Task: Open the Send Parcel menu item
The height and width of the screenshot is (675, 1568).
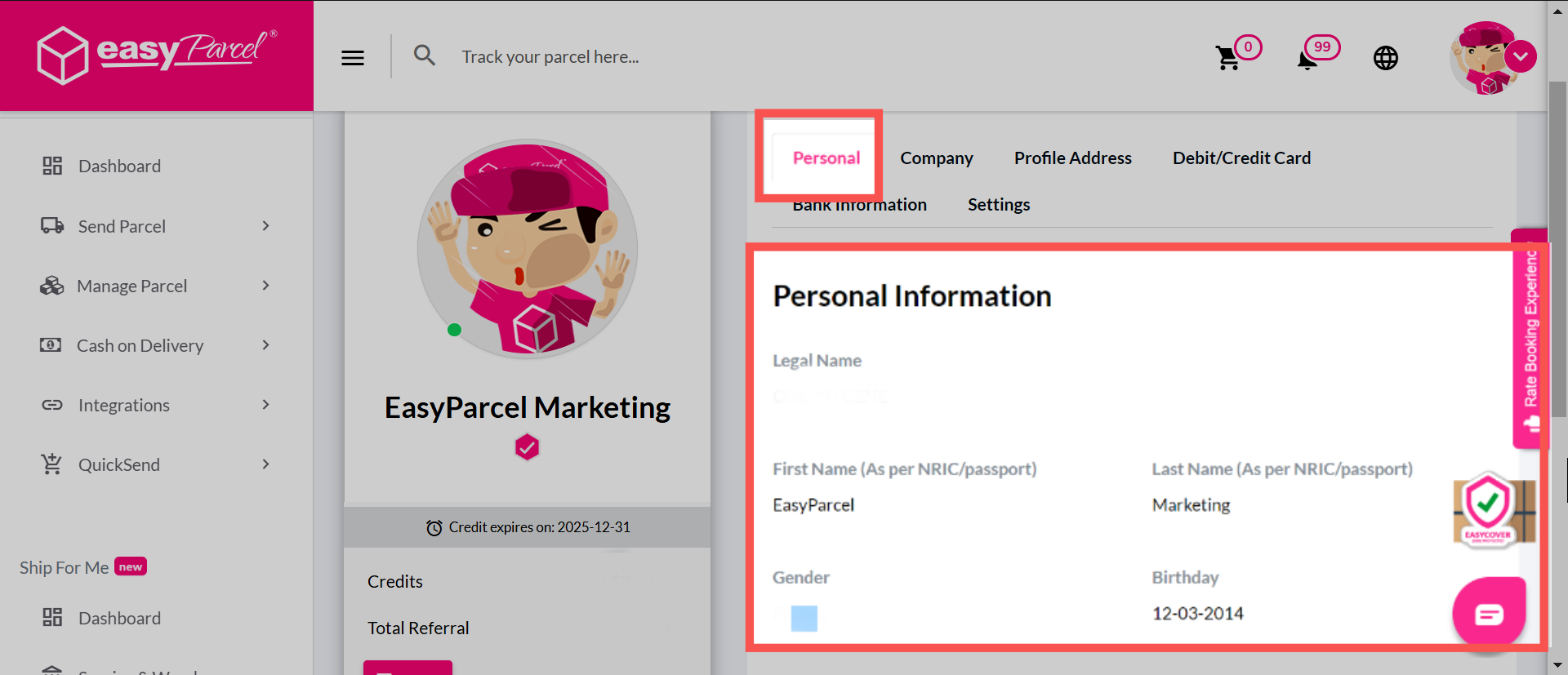Action: (122, 226)
